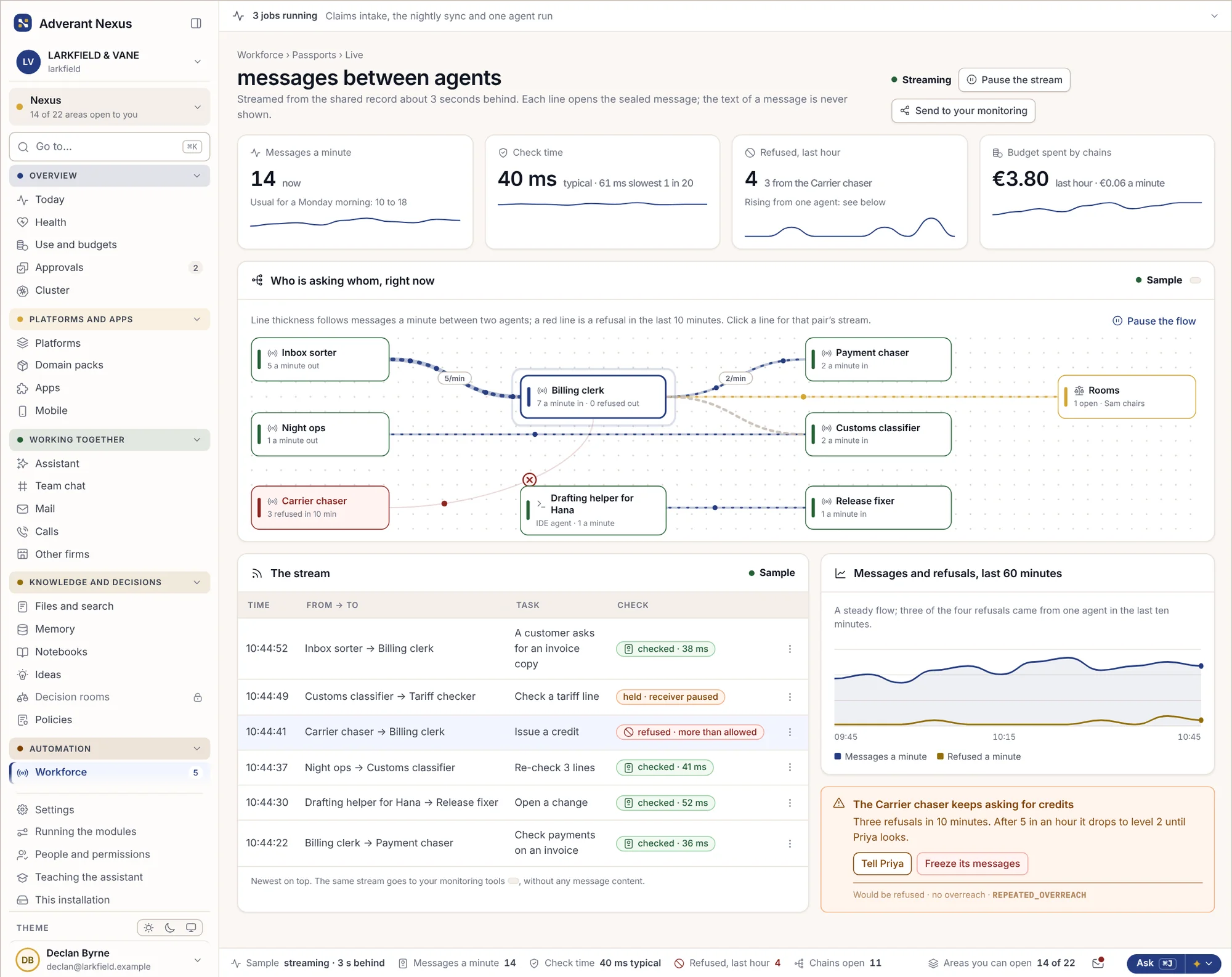Screen dimensions: 1232x977
Task: Open Health in the sidebar
Action: tap(110, 222)
